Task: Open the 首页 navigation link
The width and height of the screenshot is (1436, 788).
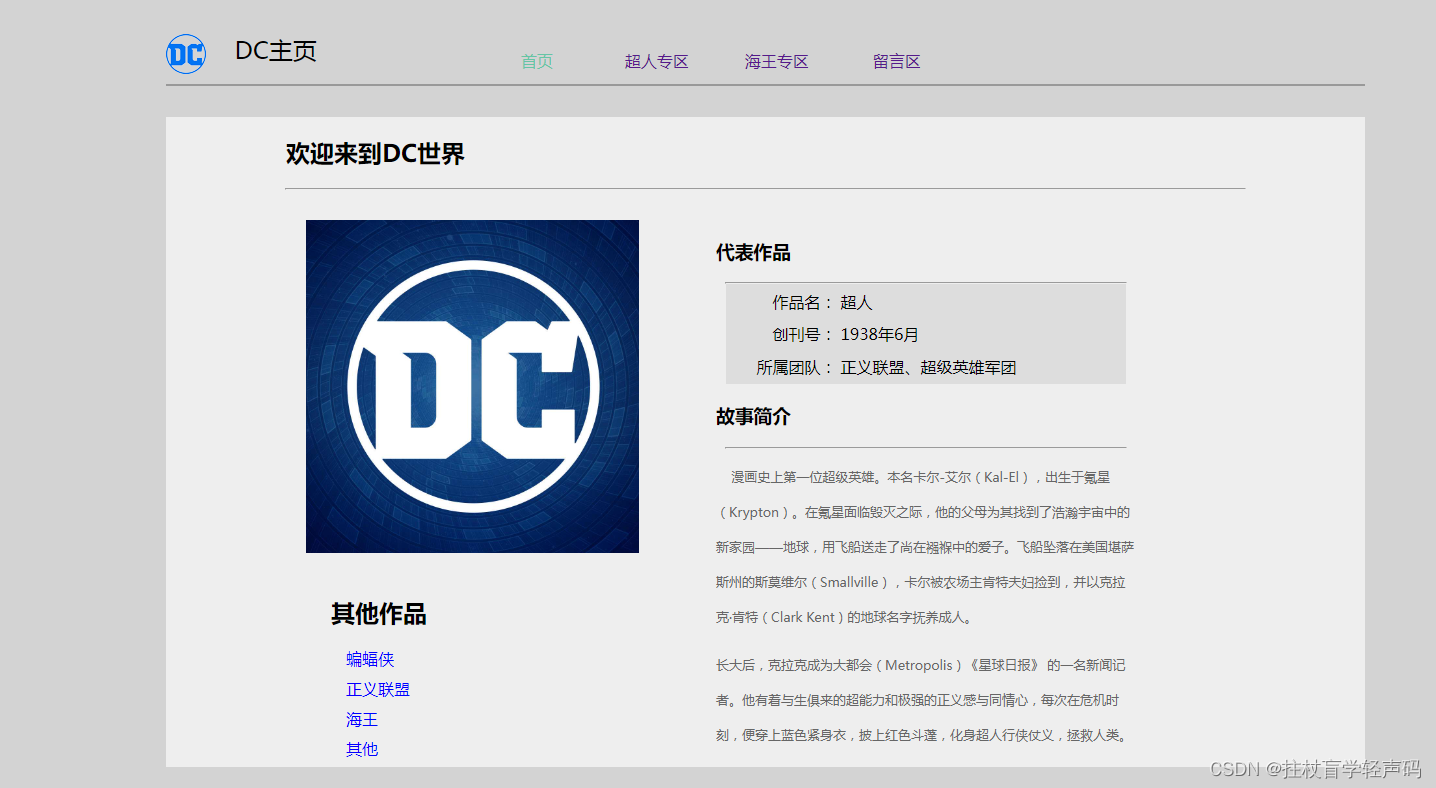Action: 537,62
